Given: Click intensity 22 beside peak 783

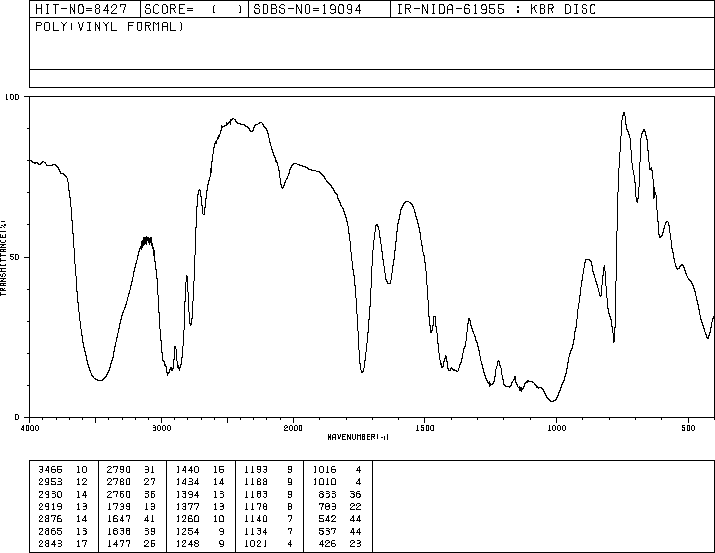Looking at the screenshot, I should (356, 506).
